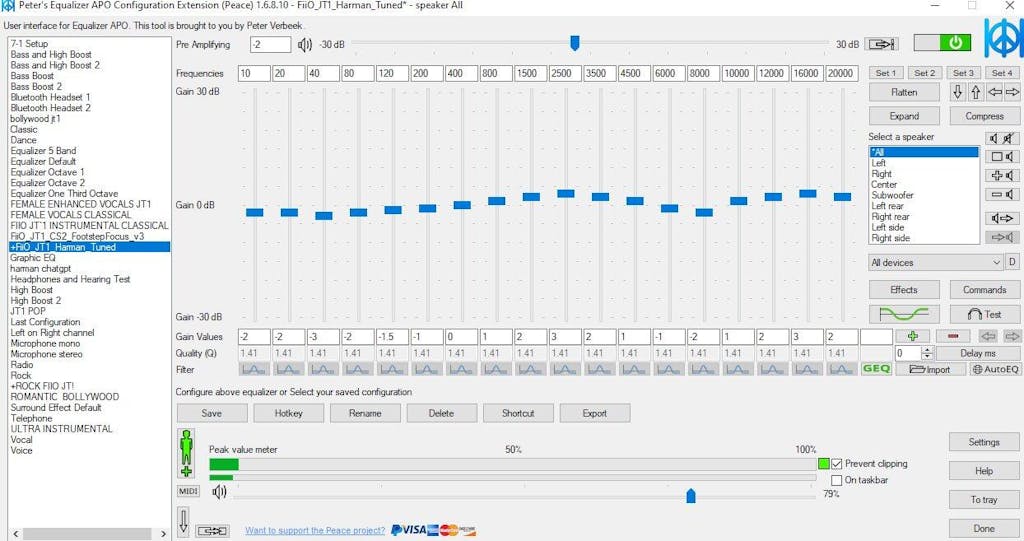Click the 2500 Hz frequency field
Image resolution: width=1024 pixels, height=541 pixels.
click(565, 74)
